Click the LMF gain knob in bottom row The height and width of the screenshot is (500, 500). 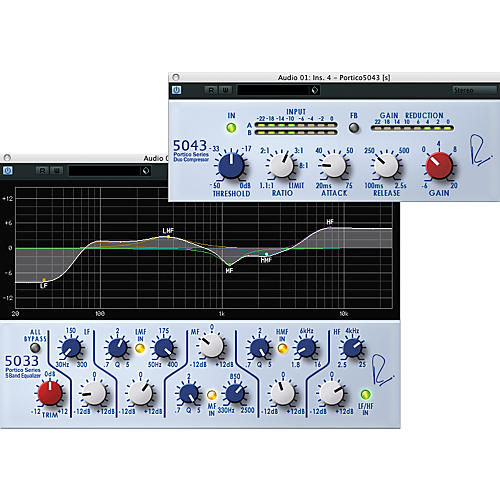click(x=140, y=394)
